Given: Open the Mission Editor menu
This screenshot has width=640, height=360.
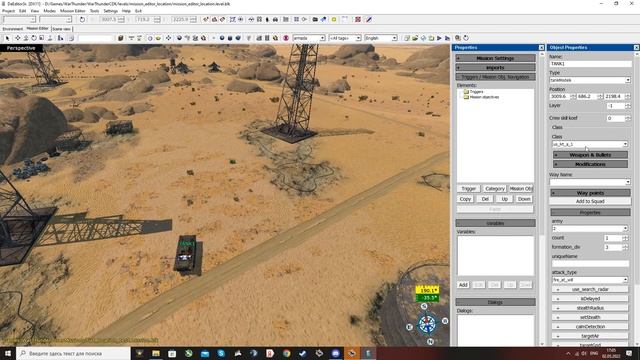Looking at the screenshot, I should pos(73,11).
